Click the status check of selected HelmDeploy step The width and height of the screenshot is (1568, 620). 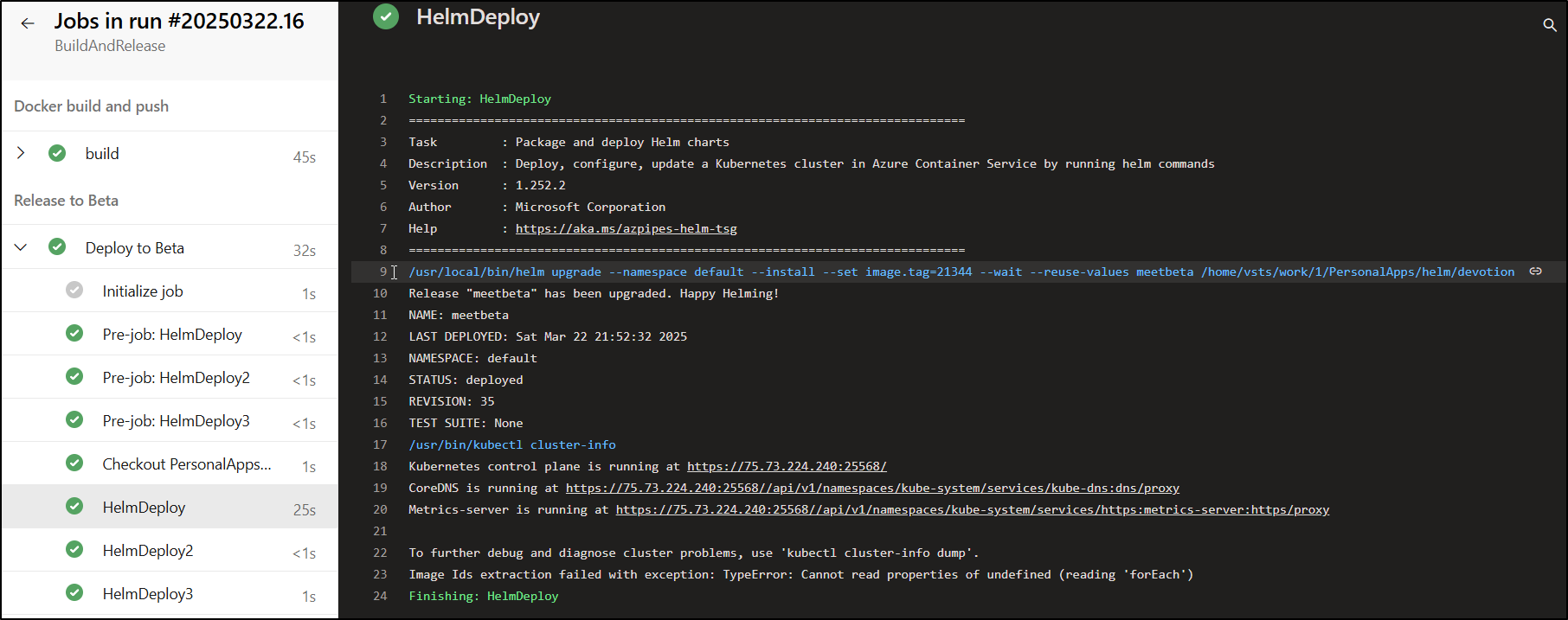tap(74, 507)
